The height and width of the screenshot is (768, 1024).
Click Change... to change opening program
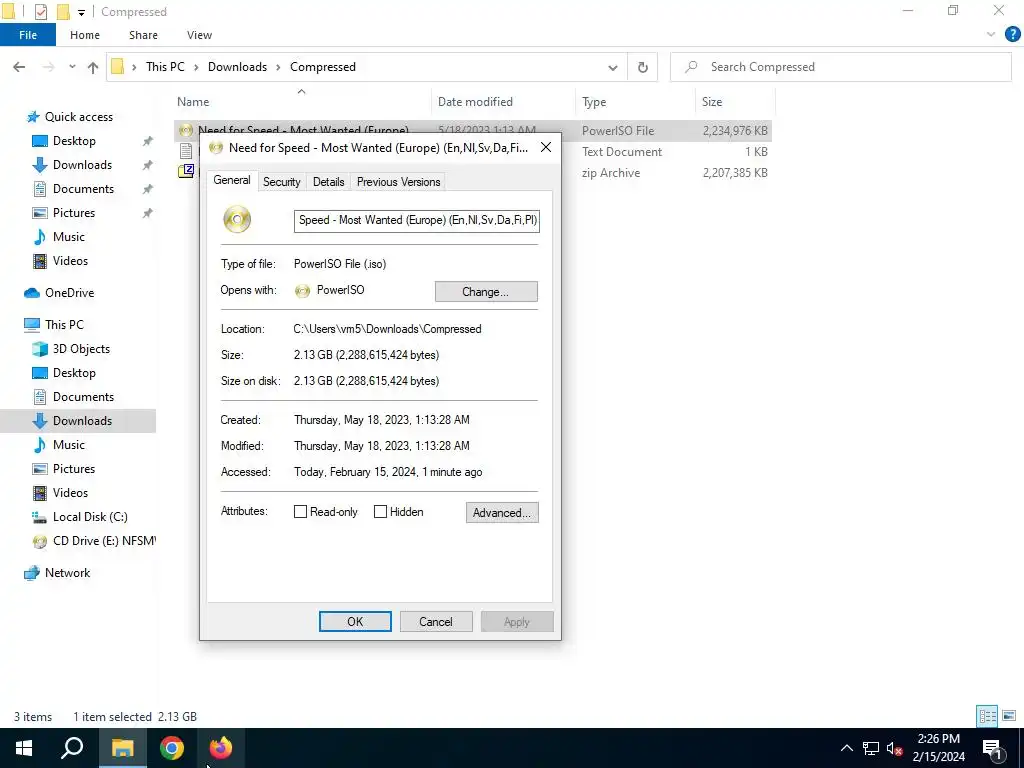[486, 292]
